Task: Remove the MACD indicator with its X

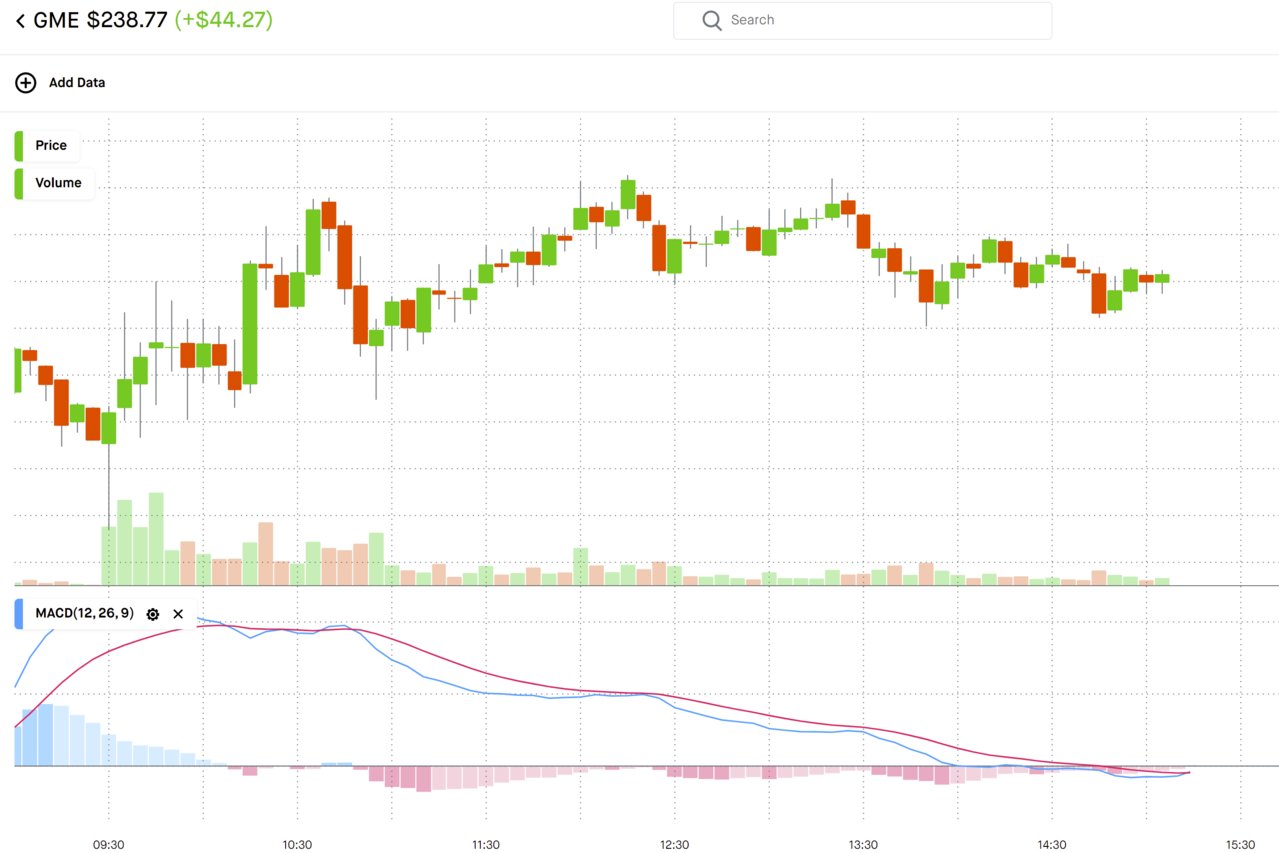Action: [178, 614]
